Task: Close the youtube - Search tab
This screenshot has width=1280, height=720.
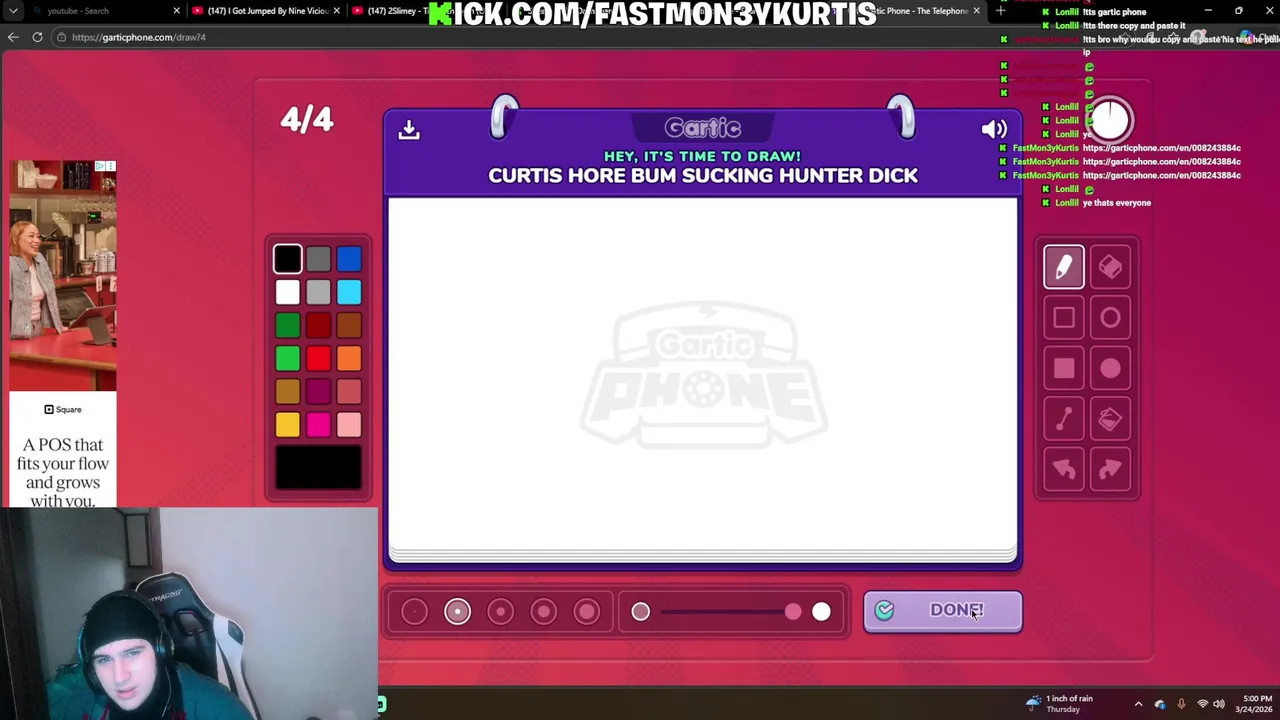Action: [x=177, y=11]
